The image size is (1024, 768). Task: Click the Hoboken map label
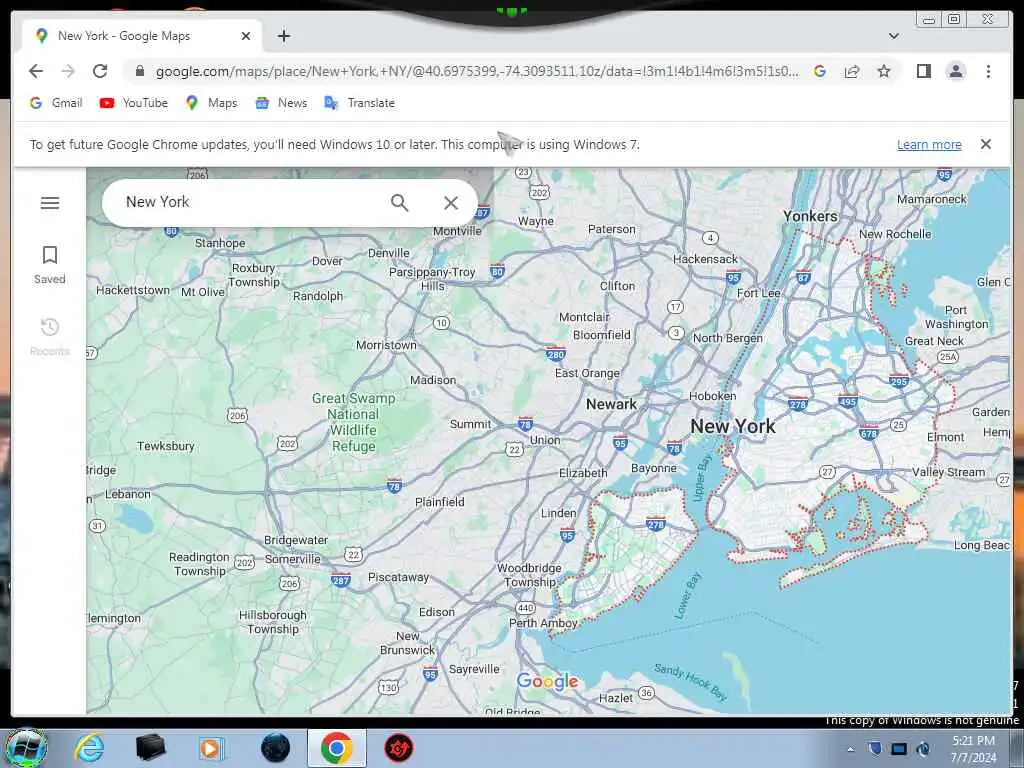(712, 396)
